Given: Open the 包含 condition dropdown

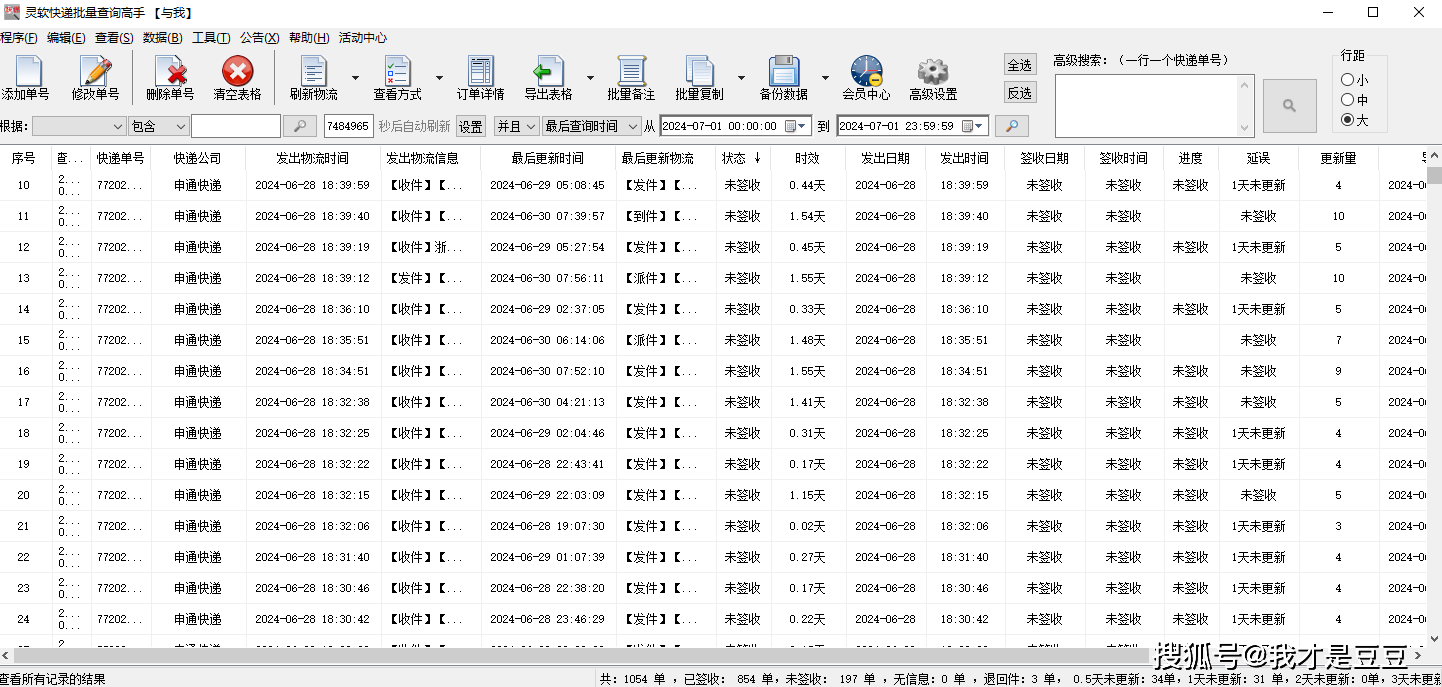Looking at the screenshot, I should [x=158, y=126].
